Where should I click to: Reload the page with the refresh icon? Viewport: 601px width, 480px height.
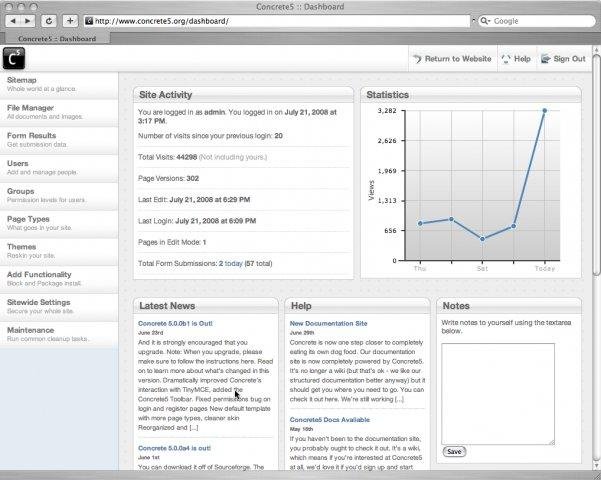[49, 21]
